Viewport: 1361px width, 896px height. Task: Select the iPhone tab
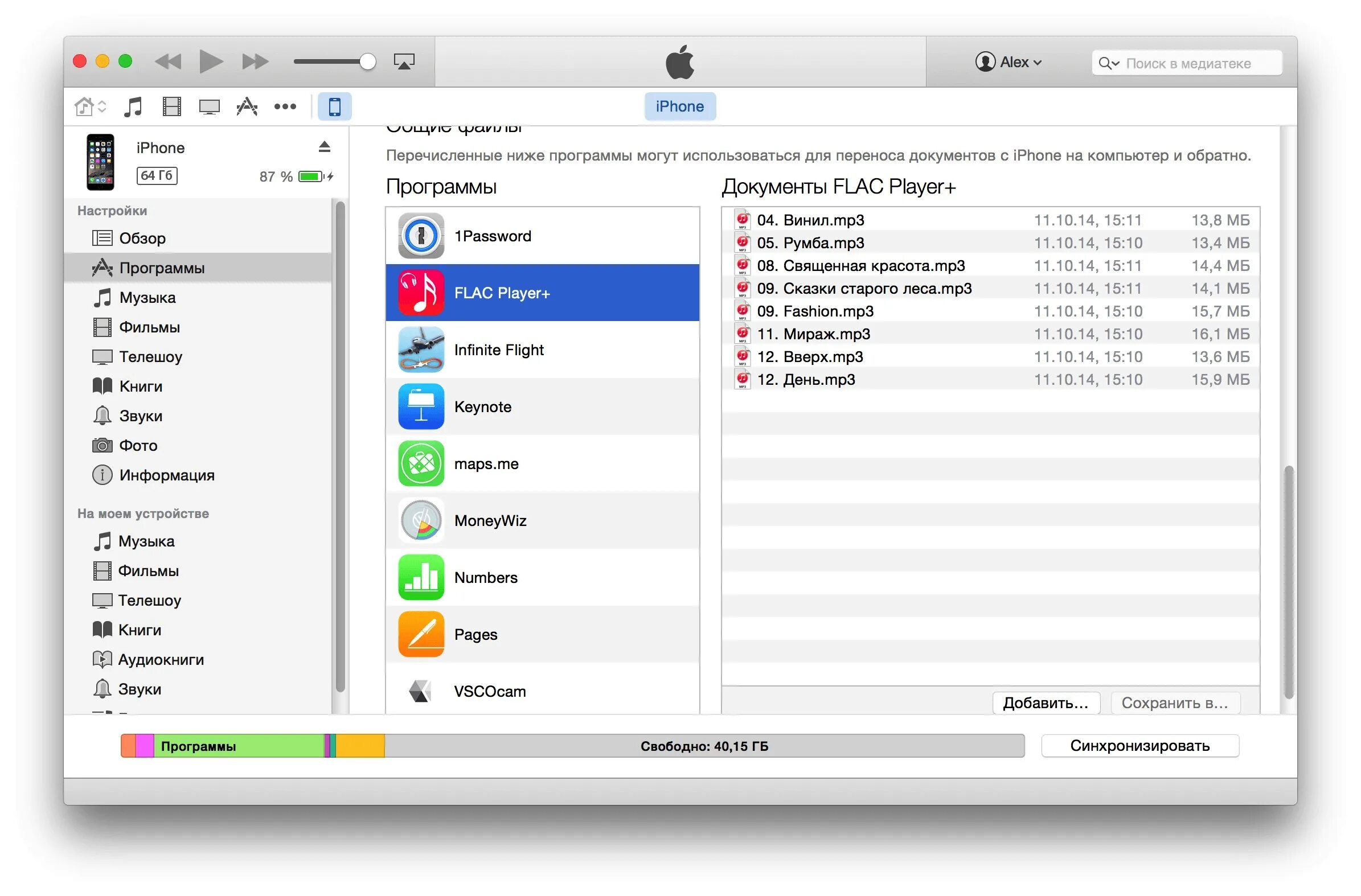[680, 106]
